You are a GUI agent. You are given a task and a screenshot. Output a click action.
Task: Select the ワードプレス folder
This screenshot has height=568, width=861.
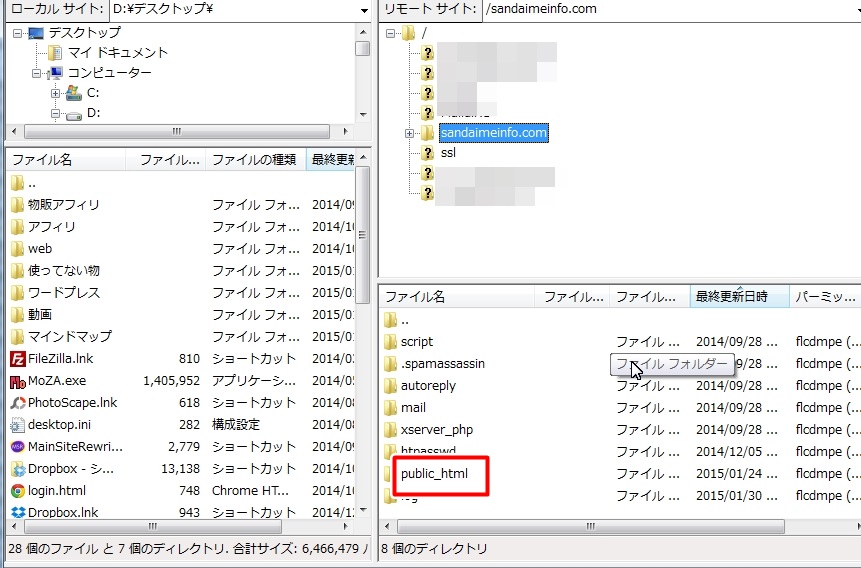coord(64,293)
